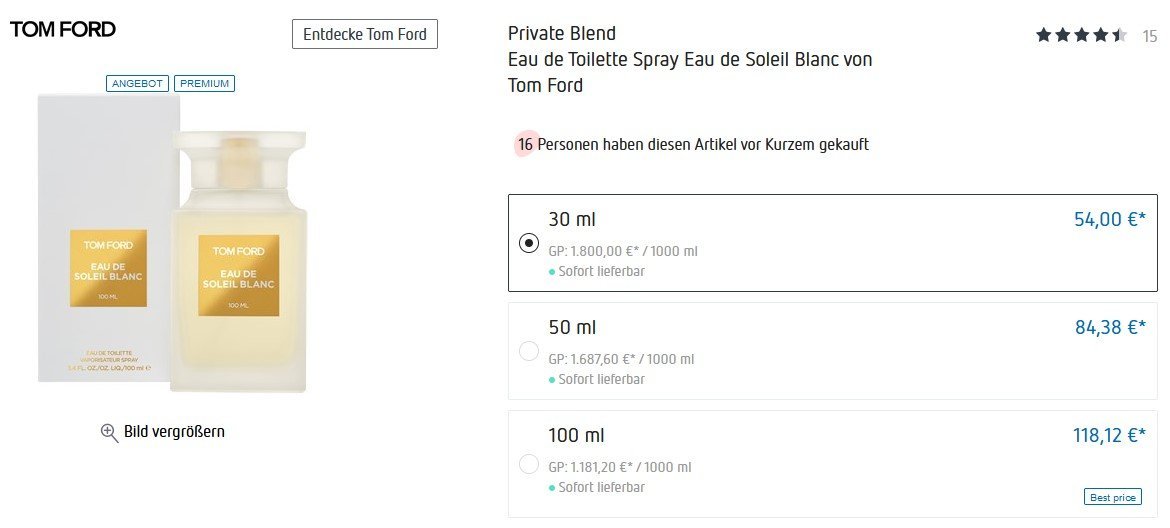Click the magnifier icon below the product image
The image size is (1170, 528).
[110, 432]
